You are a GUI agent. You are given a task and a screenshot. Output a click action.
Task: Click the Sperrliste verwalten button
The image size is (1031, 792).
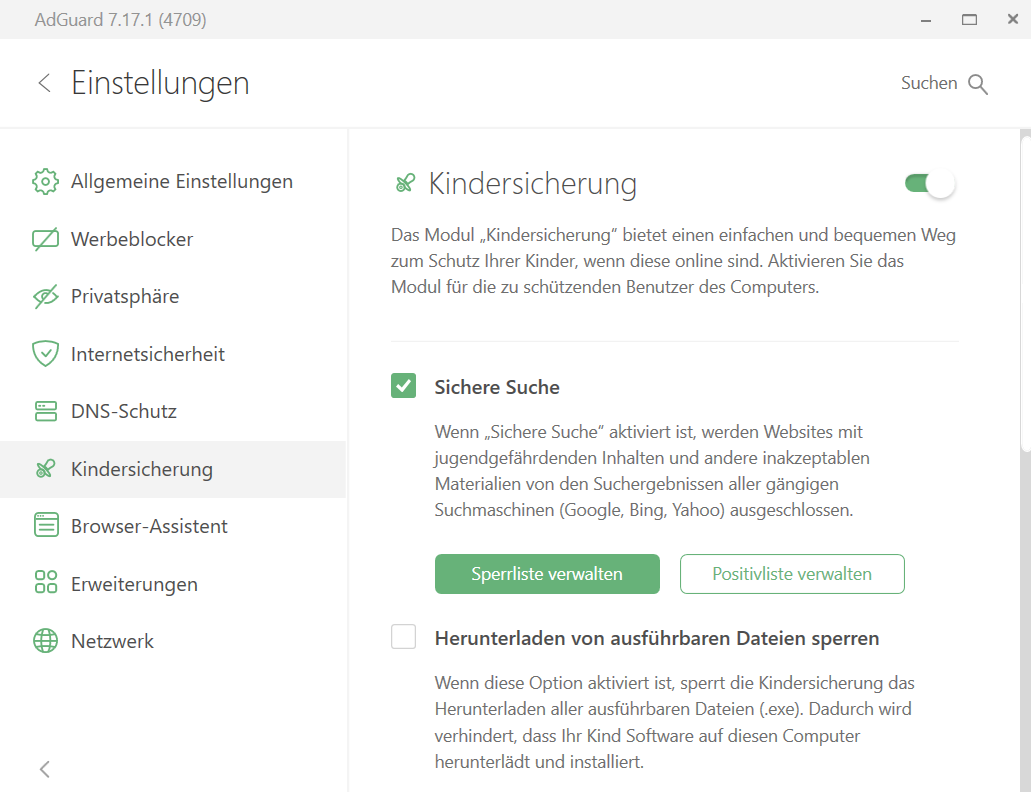(547, 574)
